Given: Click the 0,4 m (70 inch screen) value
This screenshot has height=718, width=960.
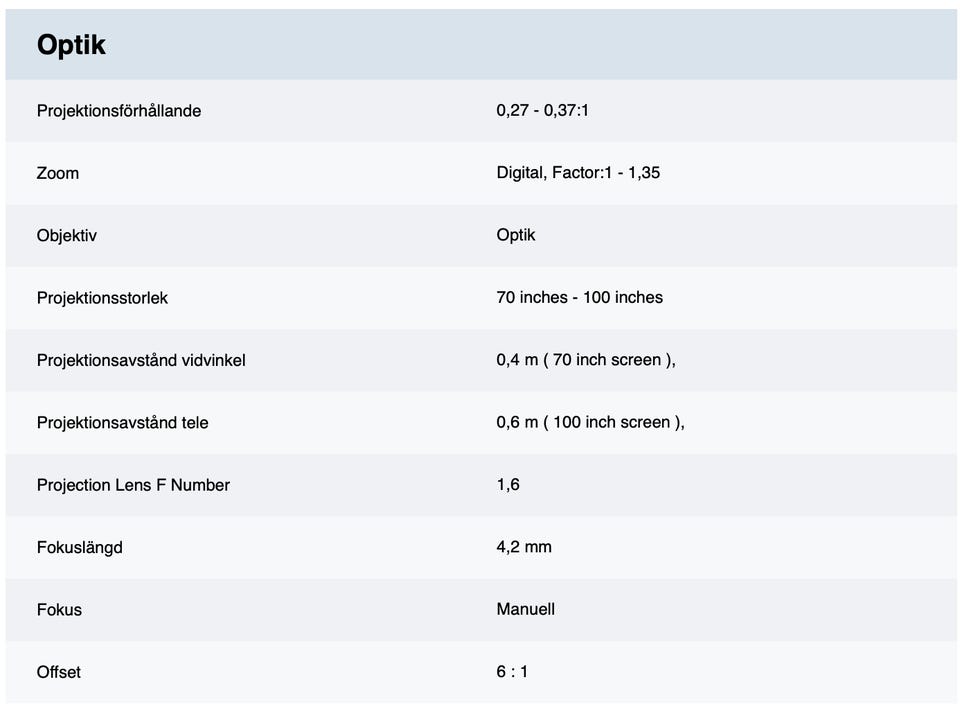Looking at the screenshot, I should coord(586,359).
